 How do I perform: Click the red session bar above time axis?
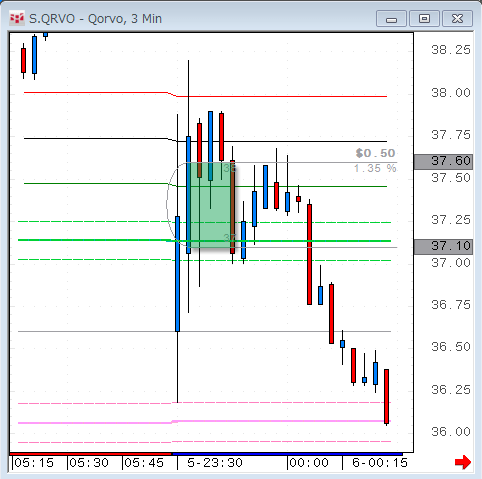tap(91, 454)
